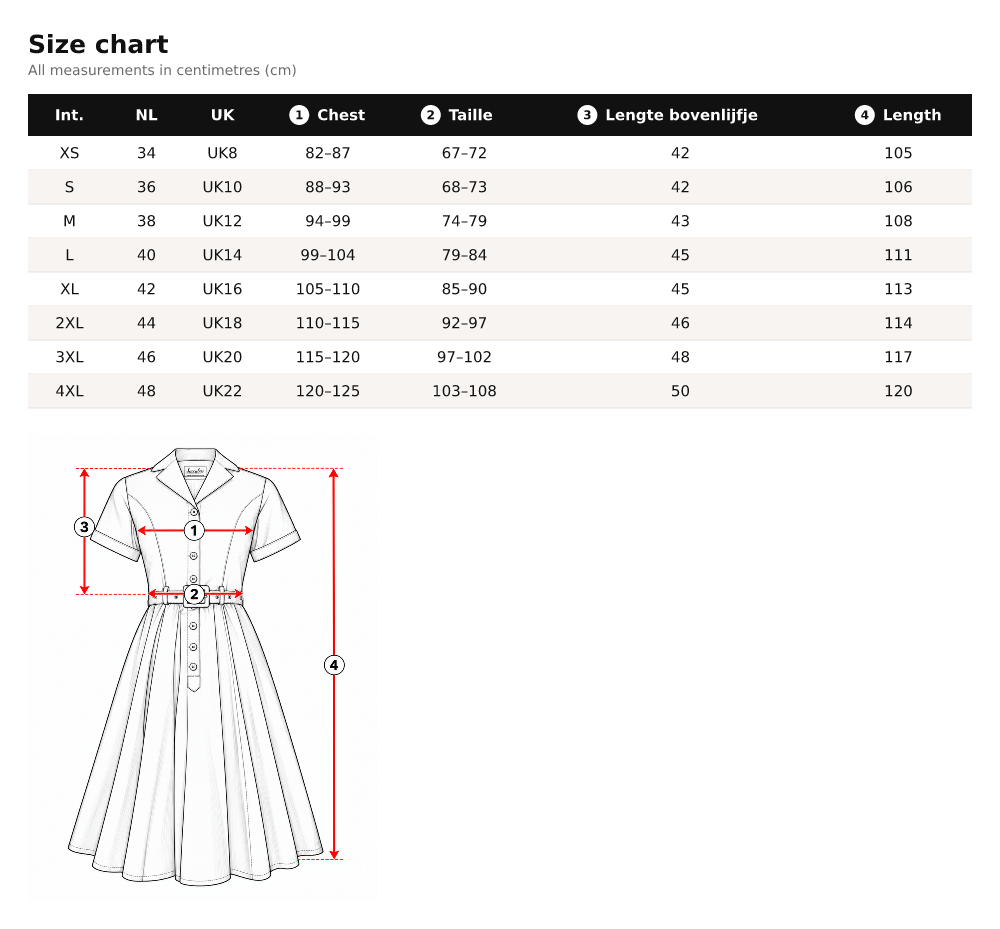Click the Size chart heading
The image size is (1000, 929).
click(98, 44)
